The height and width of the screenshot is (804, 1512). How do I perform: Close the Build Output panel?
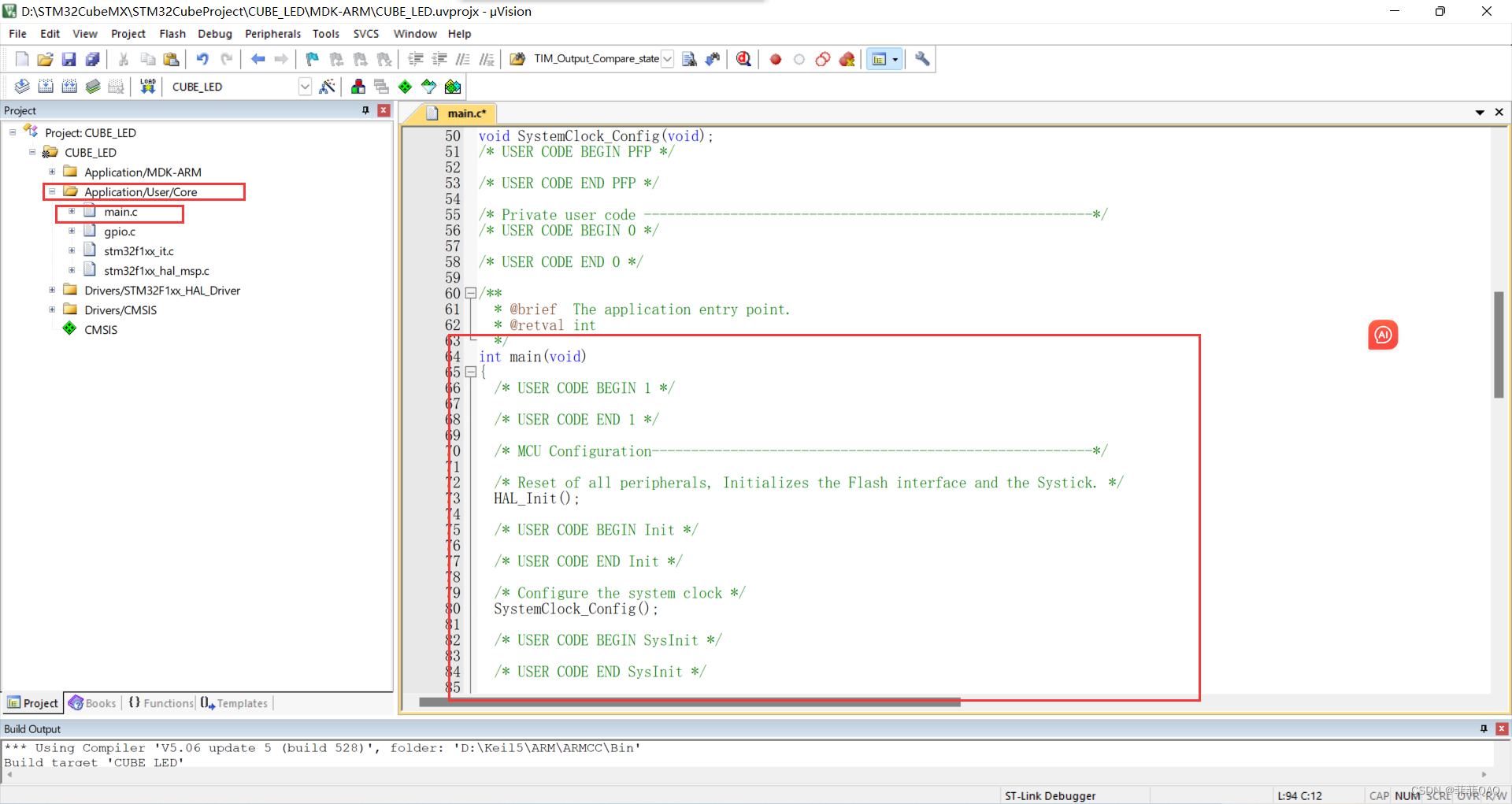coord(1502,728)
